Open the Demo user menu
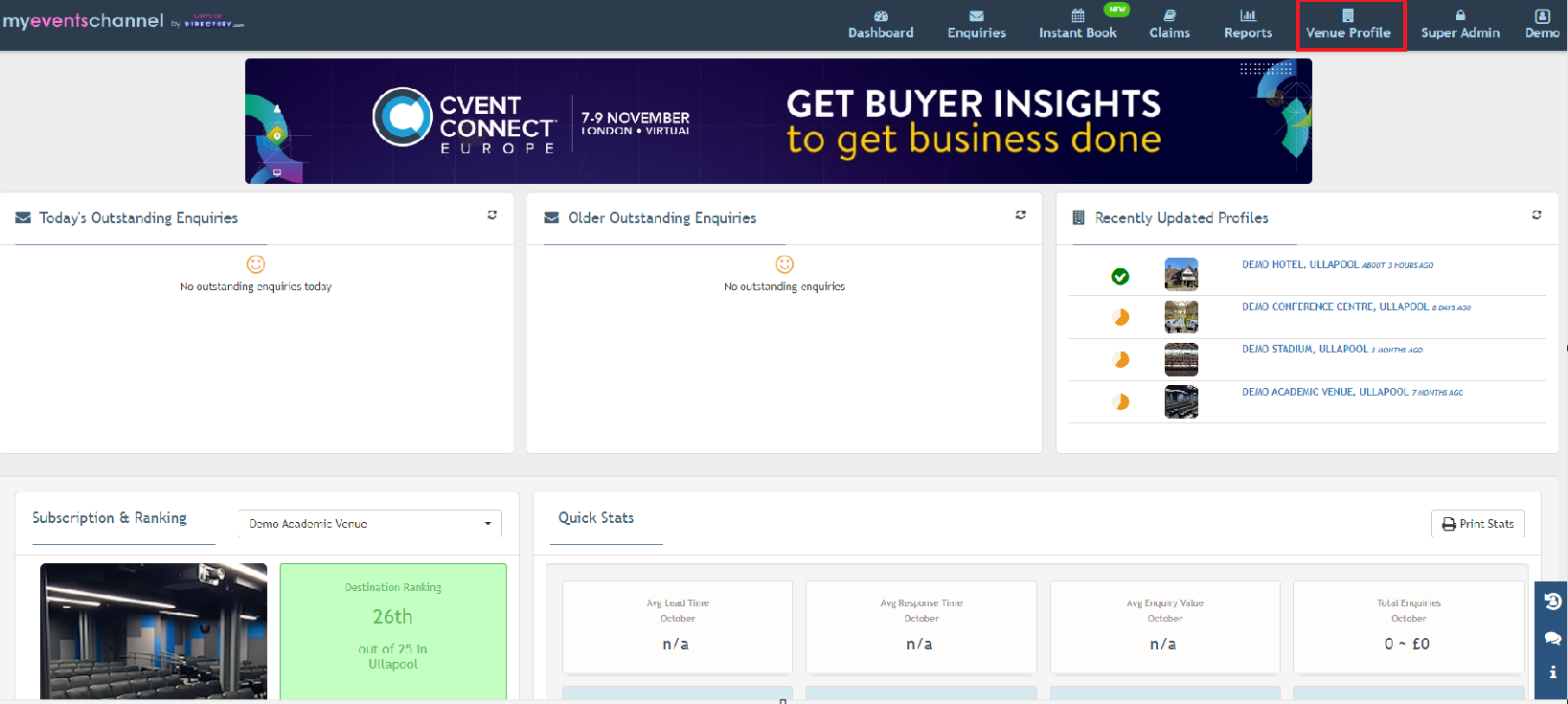This screenshot has height=704, width=1568. coord(1542,25)
